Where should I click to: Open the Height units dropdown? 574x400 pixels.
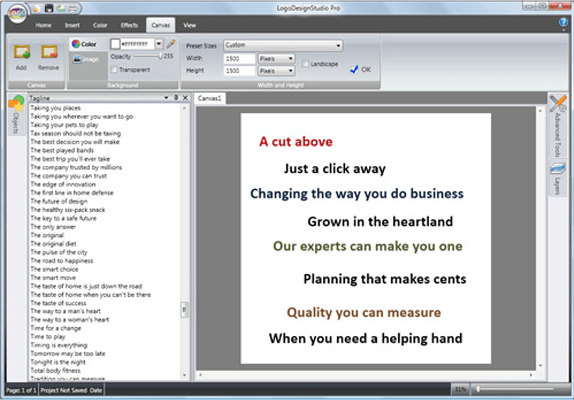(276, 71)
